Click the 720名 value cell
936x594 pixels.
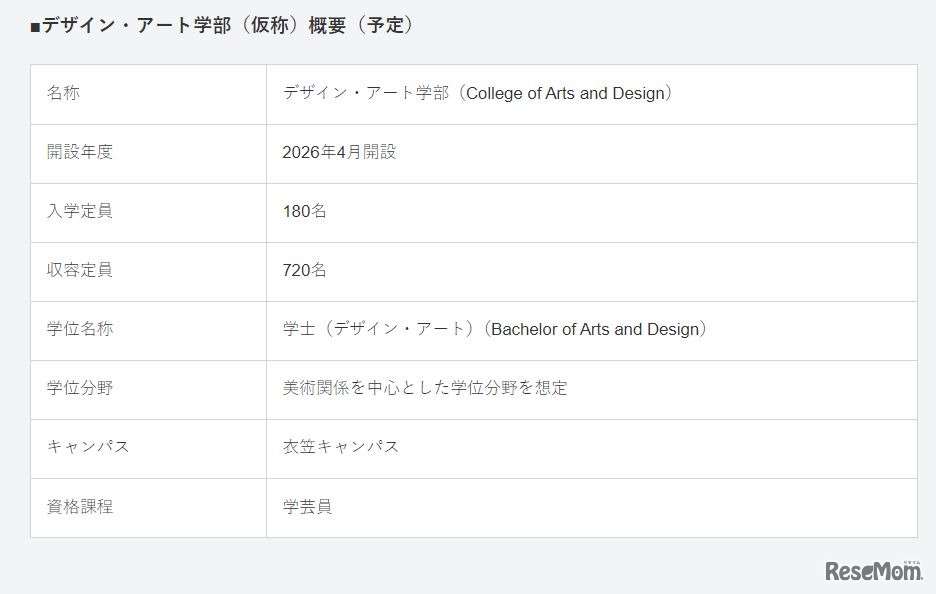tap(304, 271)
